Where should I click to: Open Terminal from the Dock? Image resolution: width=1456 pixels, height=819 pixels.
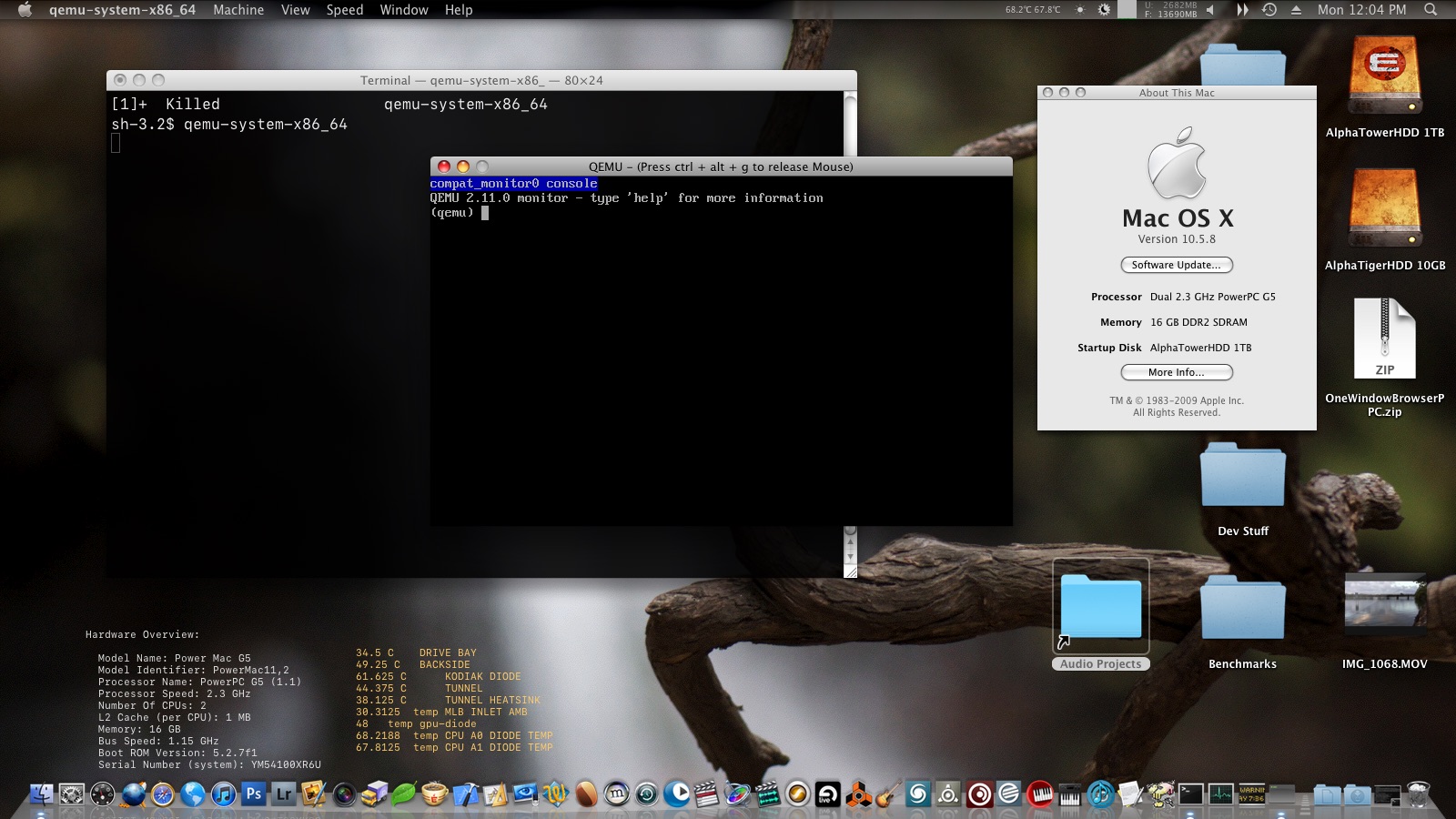coord(1191,794)
